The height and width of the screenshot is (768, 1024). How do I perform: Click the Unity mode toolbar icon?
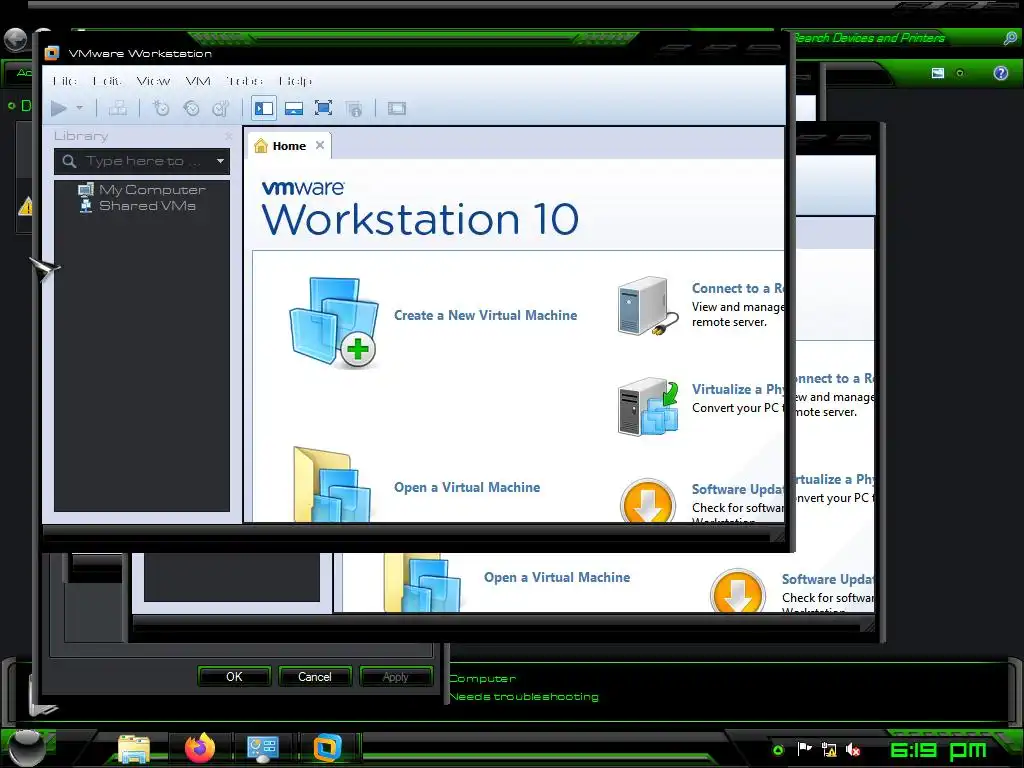click(x=354, y=108)
